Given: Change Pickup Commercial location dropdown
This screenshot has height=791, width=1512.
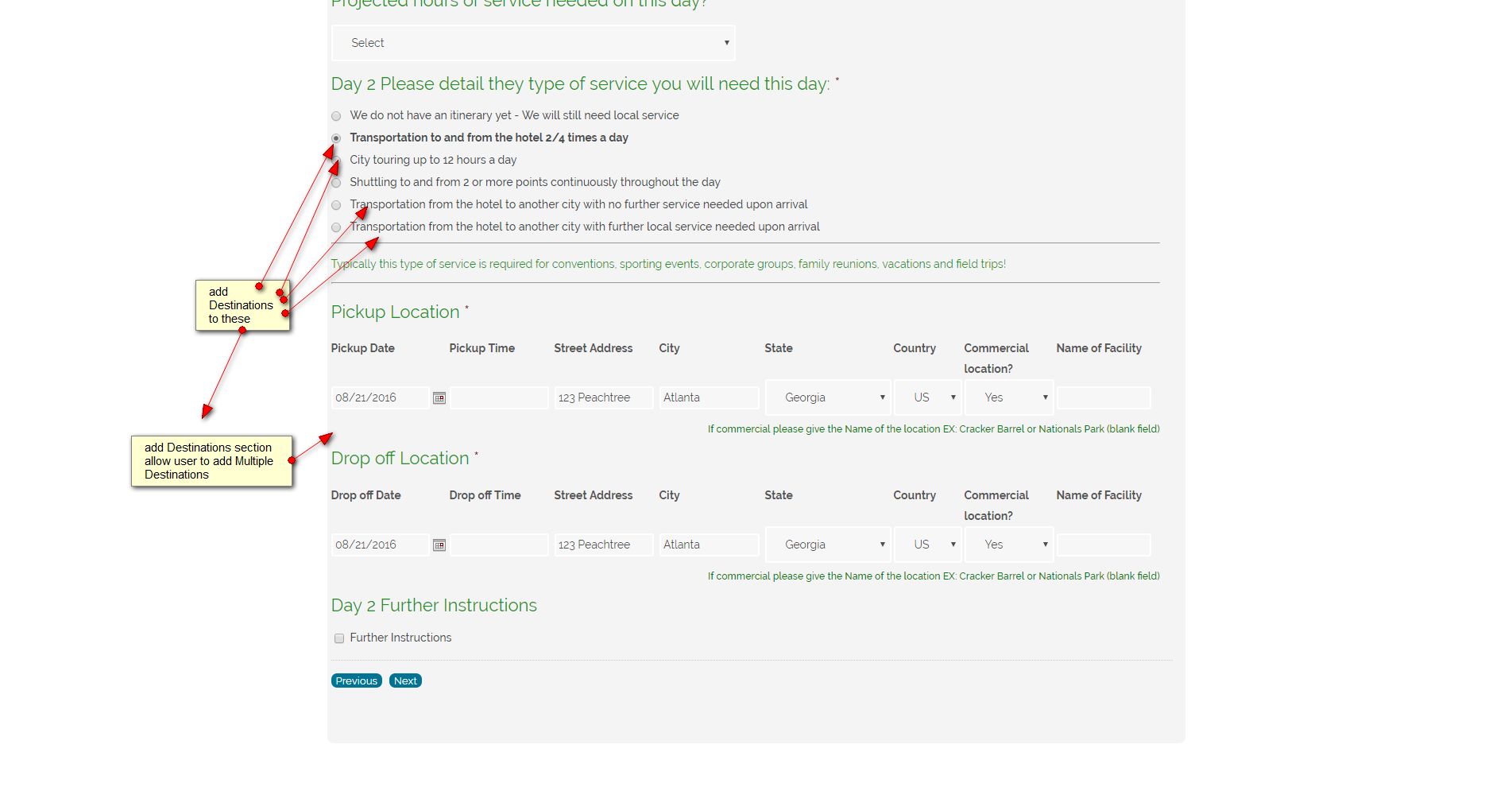Looking at the screenshot, I should pyautogui.click(x=1008, y=397).
